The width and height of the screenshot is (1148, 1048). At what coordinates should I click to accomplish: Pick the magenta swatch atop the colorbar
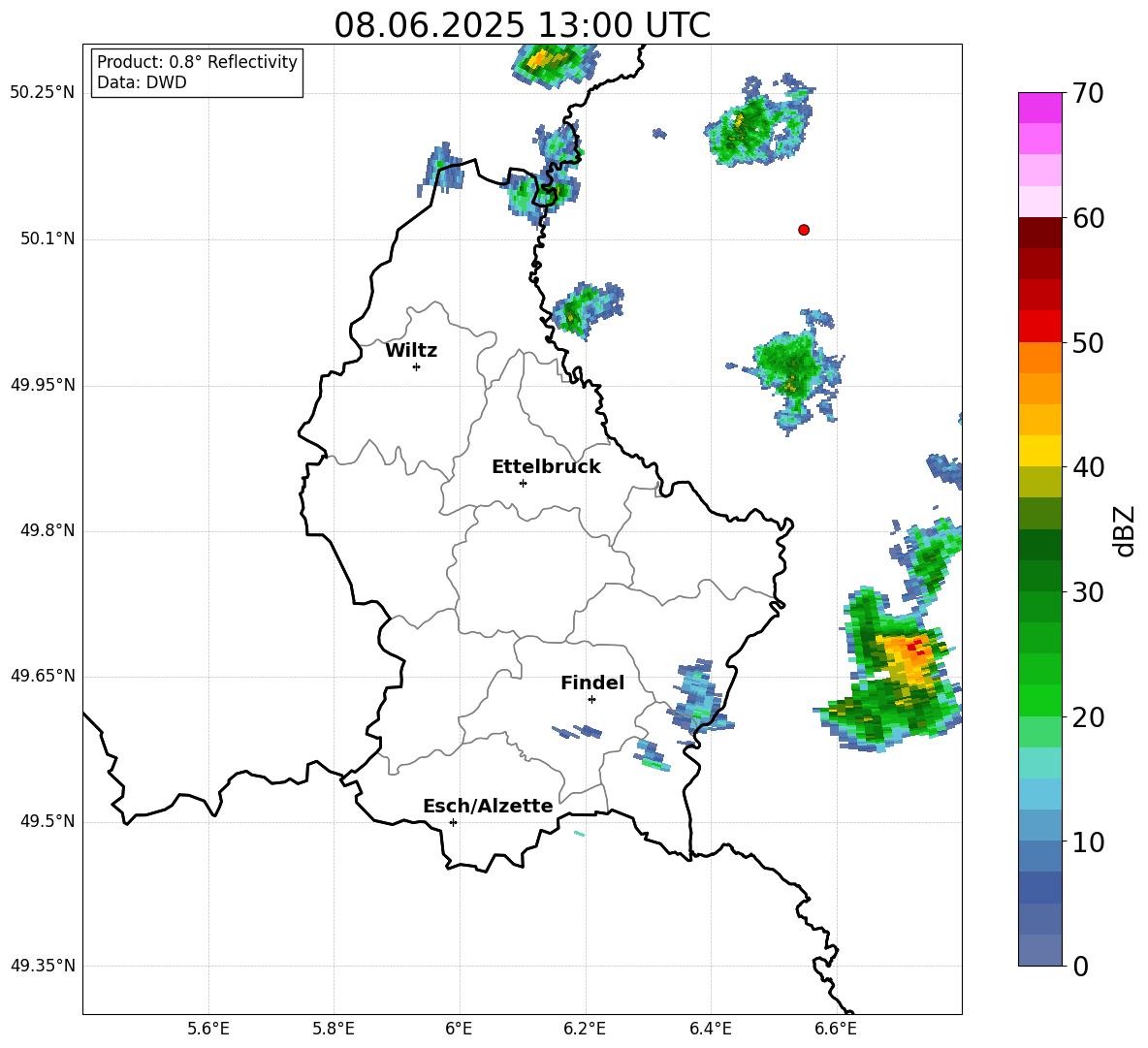point(1039,108)
